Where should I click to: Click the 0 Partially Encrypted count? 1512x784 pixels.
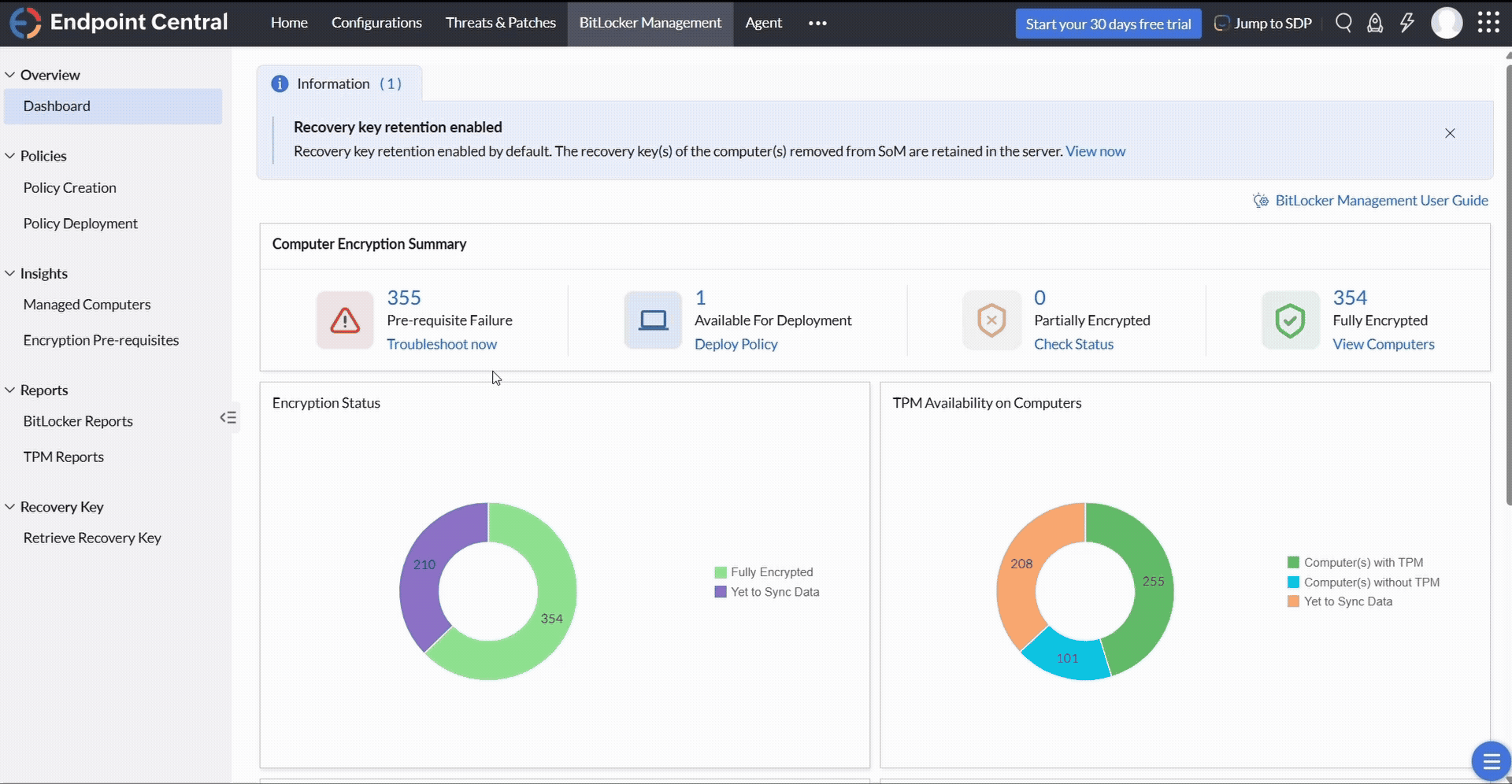tap(1039, 298)
